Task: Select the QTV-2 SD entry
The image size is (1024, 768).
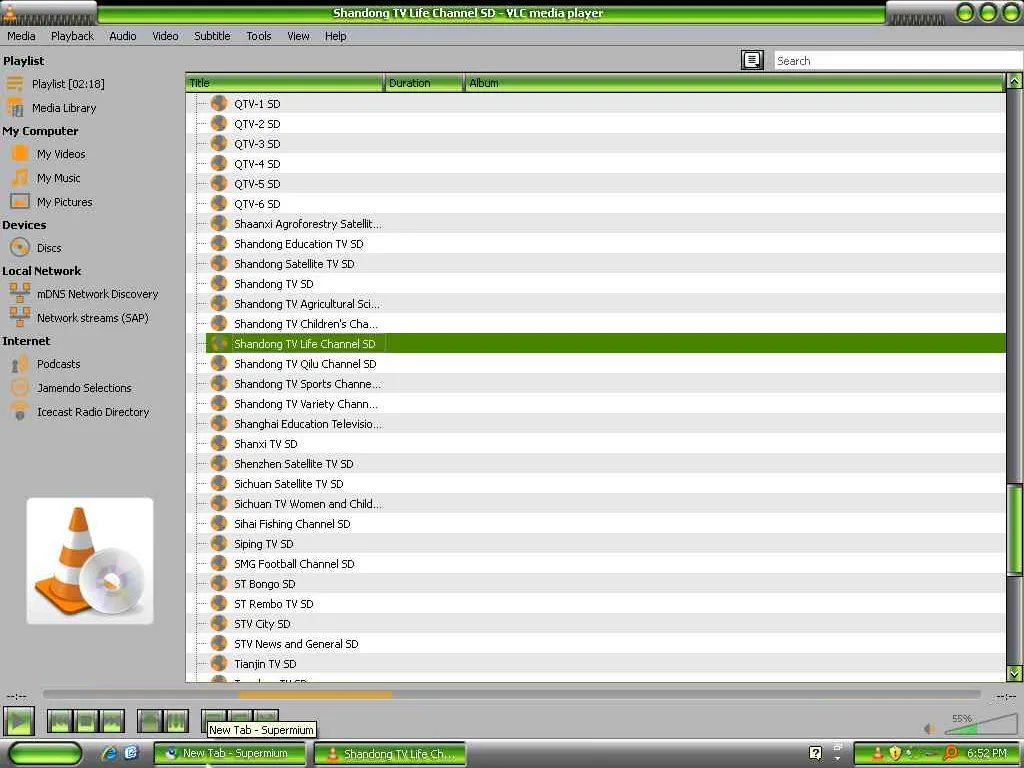Action: tap(257, 124)
